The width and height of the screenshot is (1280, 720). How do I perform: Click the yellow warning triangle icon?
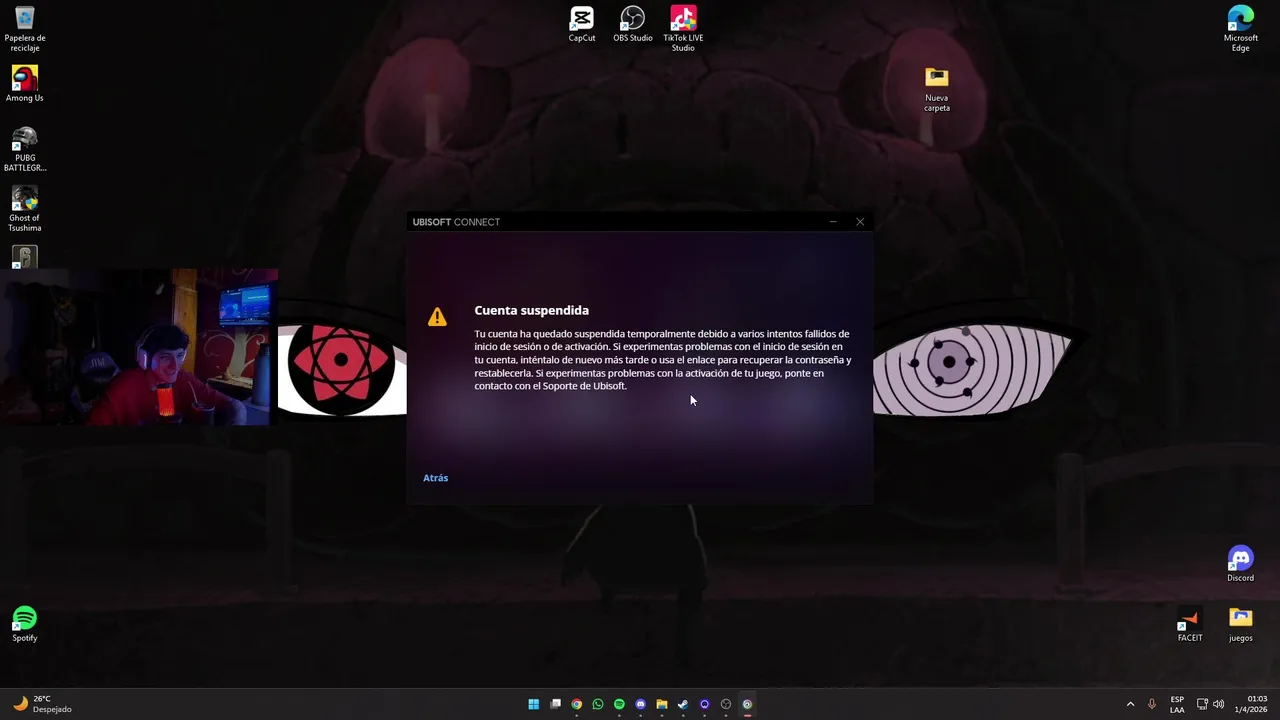[437, 317]
